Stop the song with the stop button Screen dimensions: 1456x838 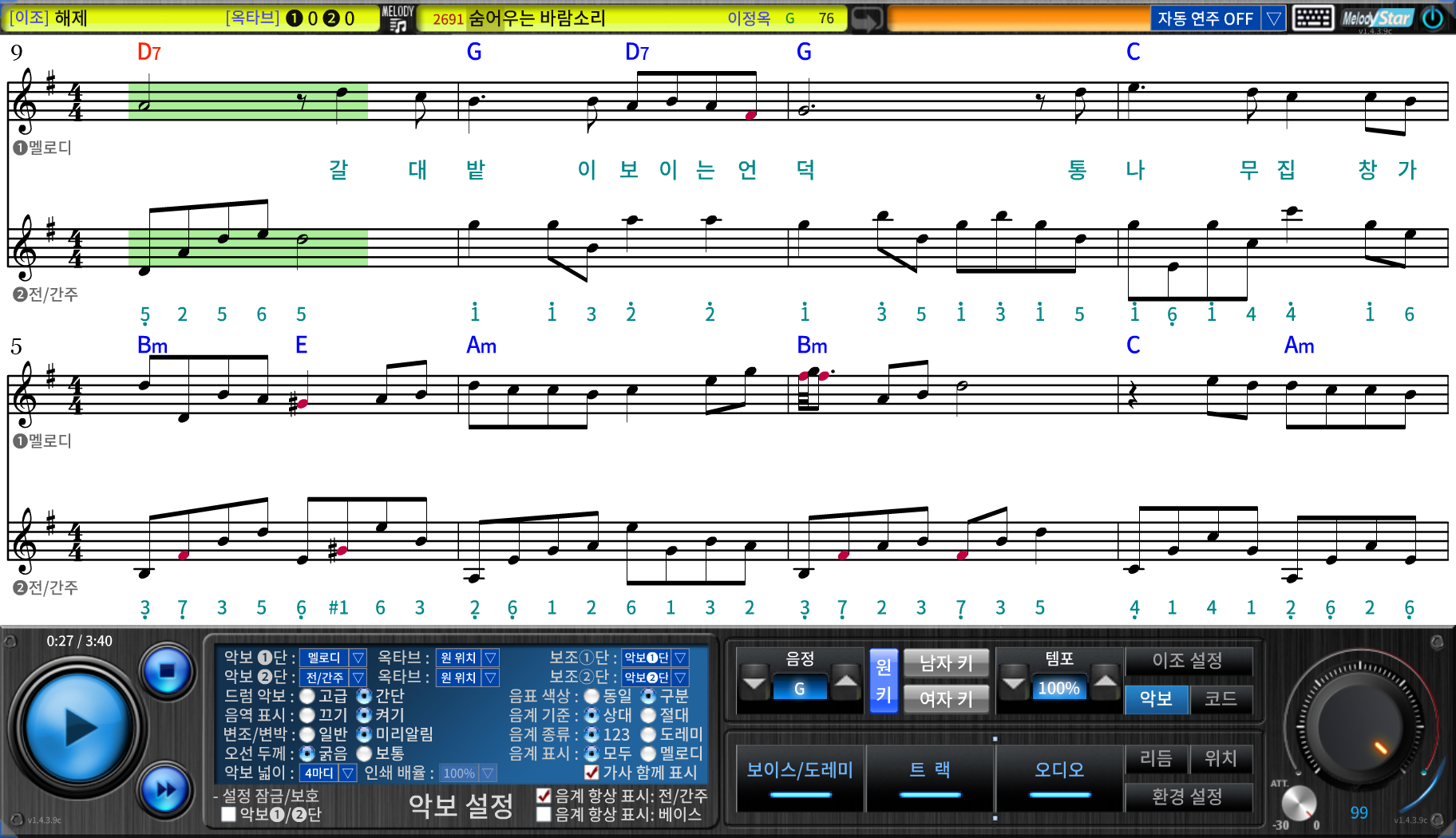[x=167, y=670]
